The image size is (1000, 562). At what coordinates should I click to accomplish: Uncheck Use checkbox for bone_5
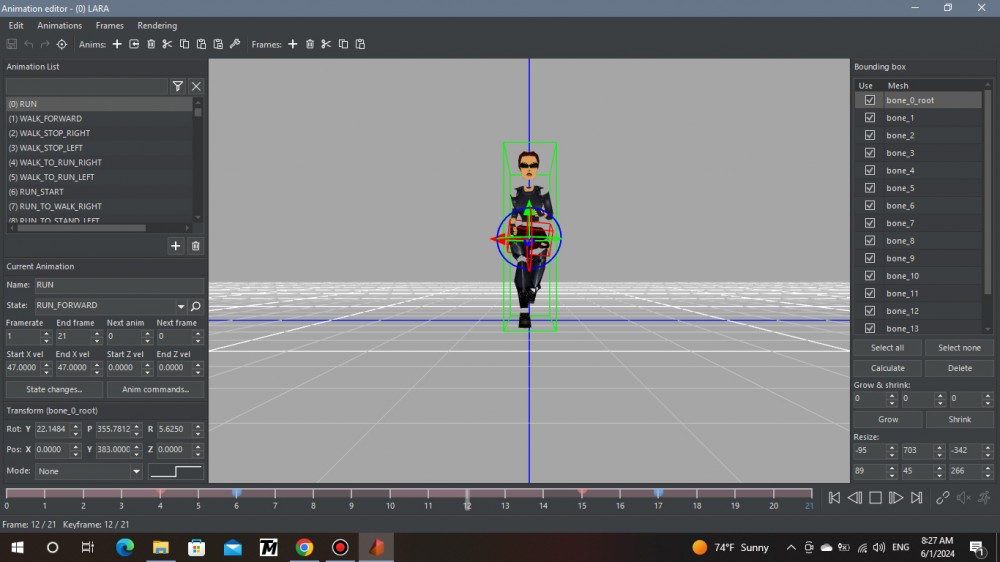870,188
